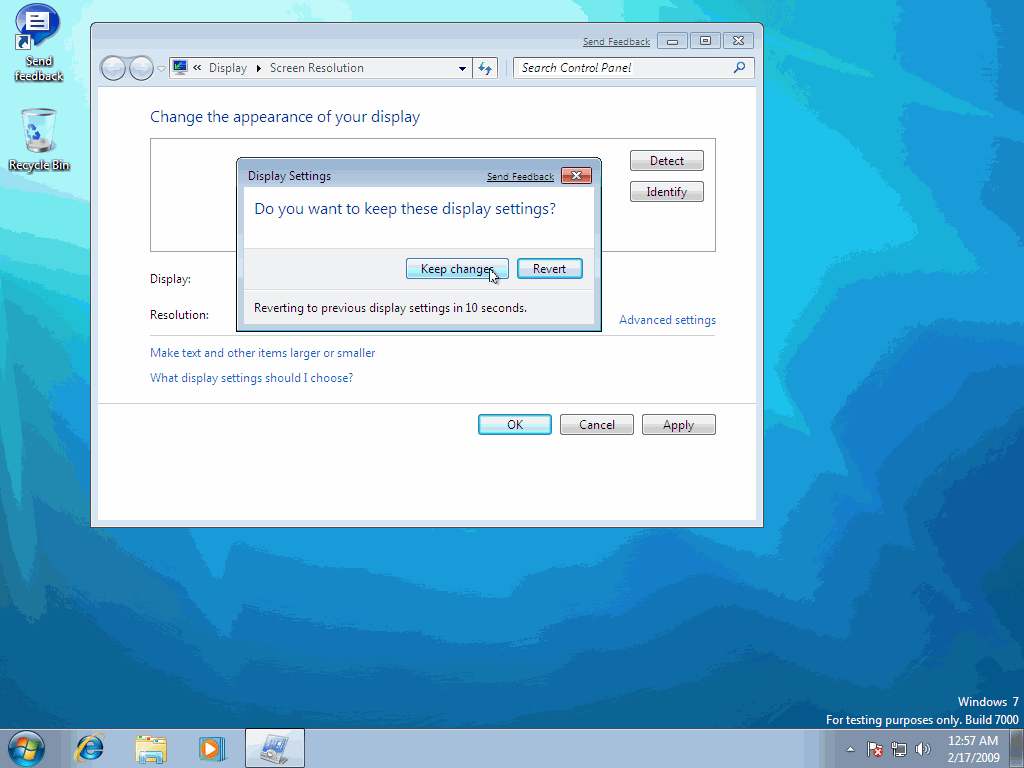Screen dimensions: 1024x768
Task: Open Windows Explorer from the taskbar
Action: coord(150,747)
